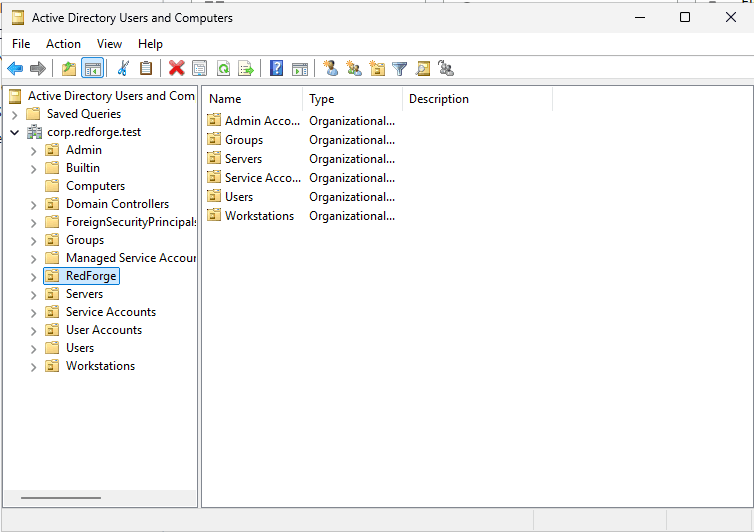Select Admin Acco... row in the list
This screenshot has width=754, height=532.
point(262,120)
